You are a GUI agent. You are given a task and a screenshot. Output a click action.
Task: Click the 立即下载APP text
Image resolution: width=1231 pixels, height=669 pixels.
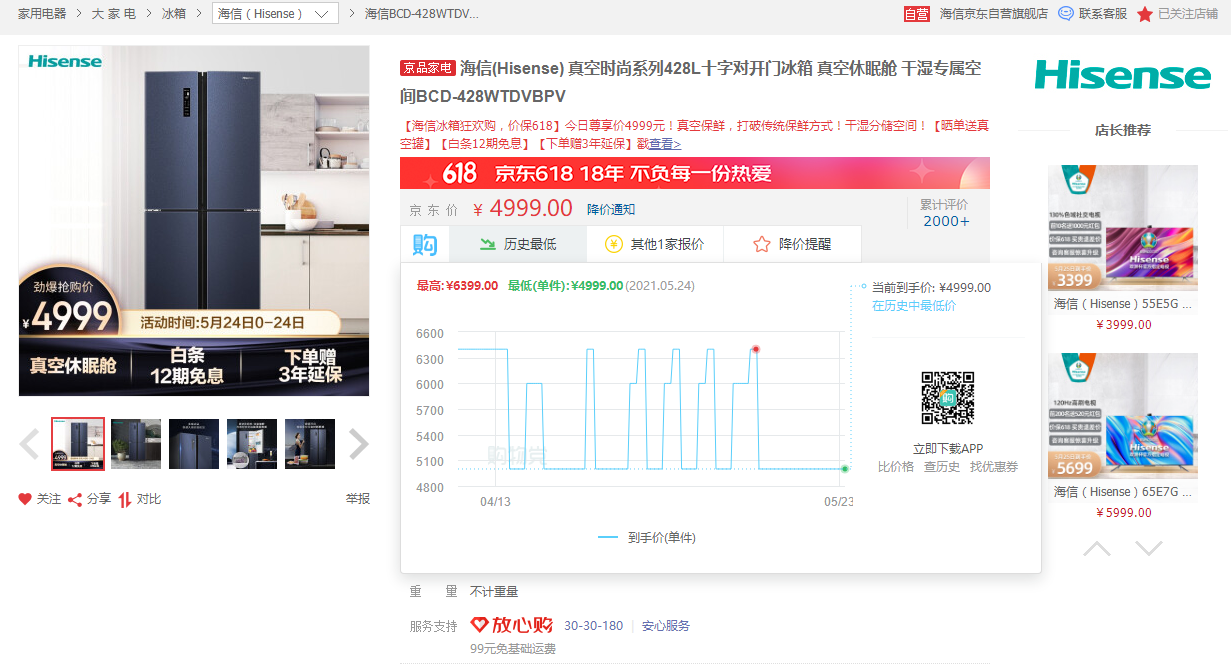(x=948, y=448)
